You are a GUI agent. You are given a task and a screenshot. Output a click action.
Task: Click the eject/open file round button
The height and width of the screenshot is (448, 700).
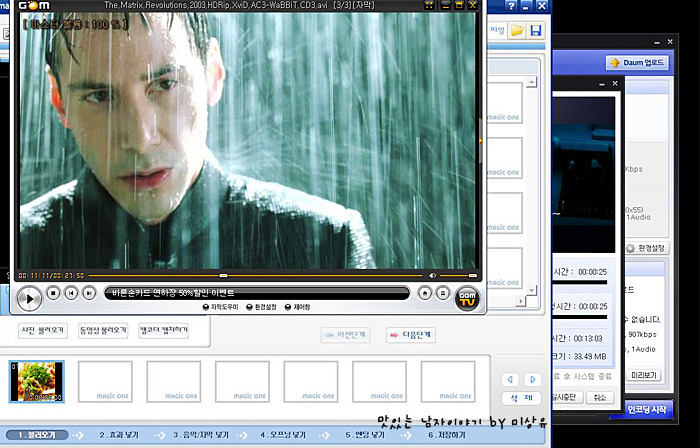pos(425,293)
